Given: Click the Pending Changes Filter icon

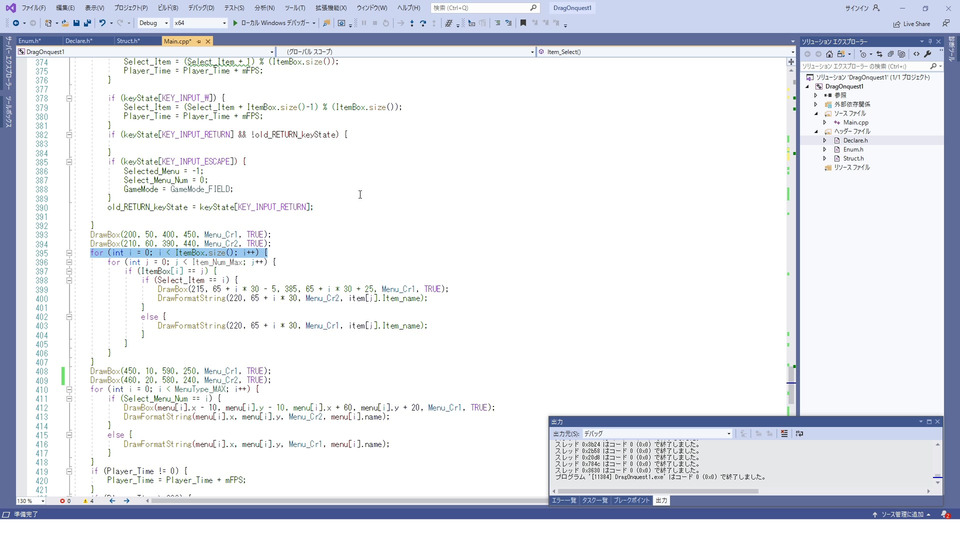Looking at the screenshot, I should coord(863,54).
